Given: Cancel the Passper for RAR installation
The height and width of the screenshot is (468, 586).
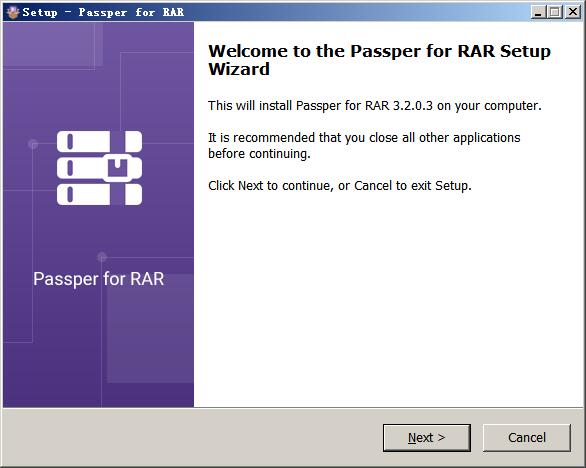Looking at the screenshot, I should point(527,437).
